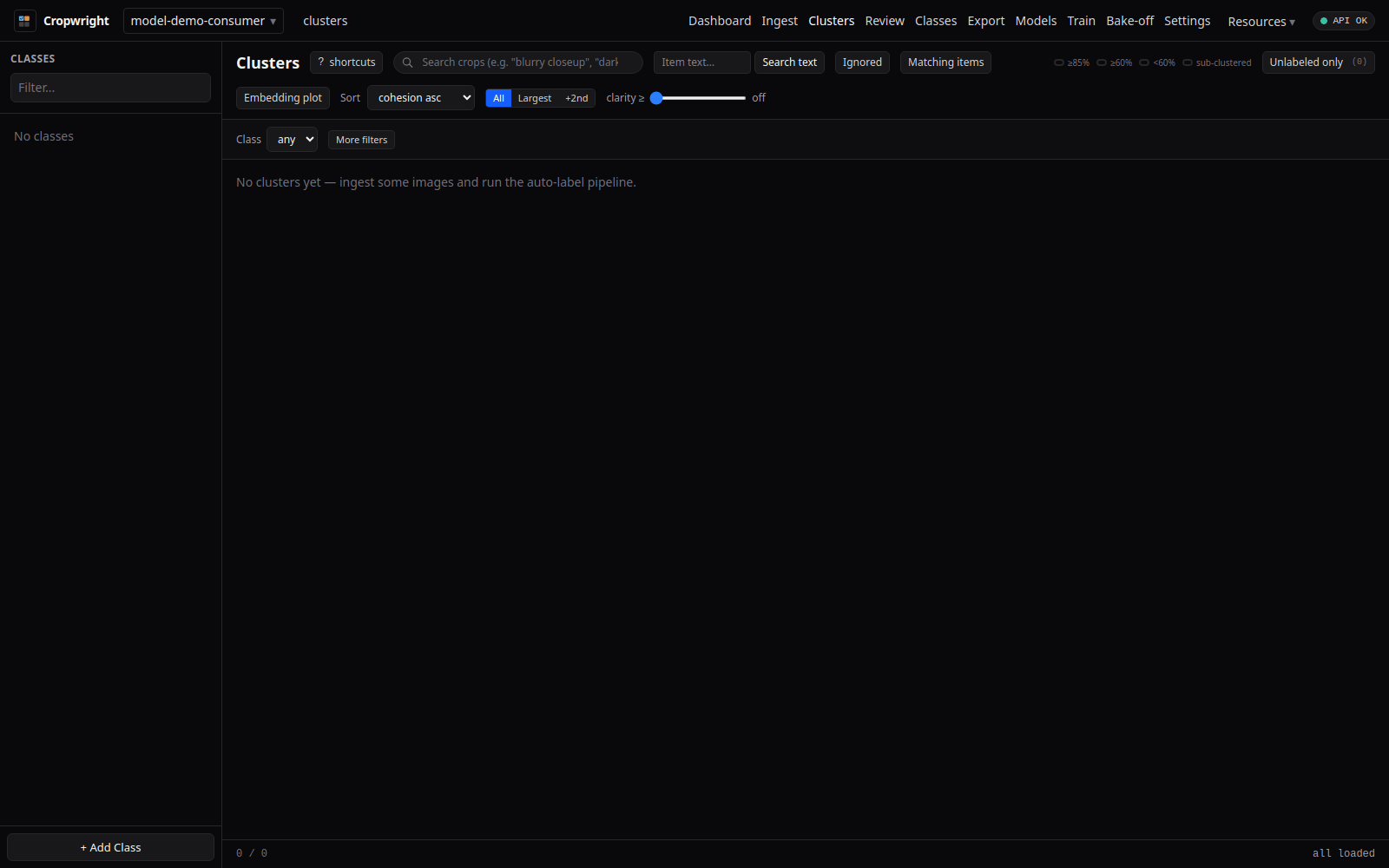Open the Class any dropdown
Screen dimensions: 1389x868
coord(292,140)
